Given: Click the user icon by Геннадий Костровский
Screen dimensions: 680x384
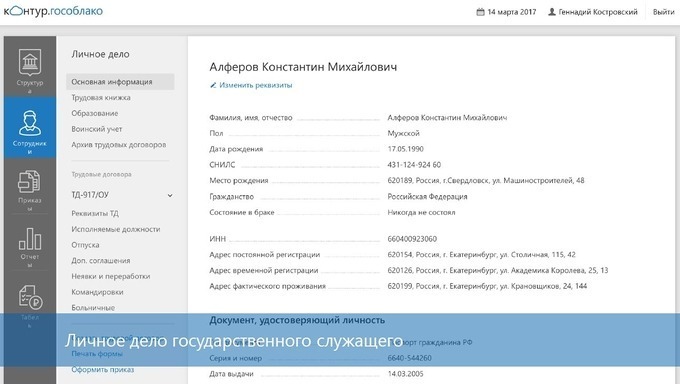Looking at the screenshot, I should (552, 12).
